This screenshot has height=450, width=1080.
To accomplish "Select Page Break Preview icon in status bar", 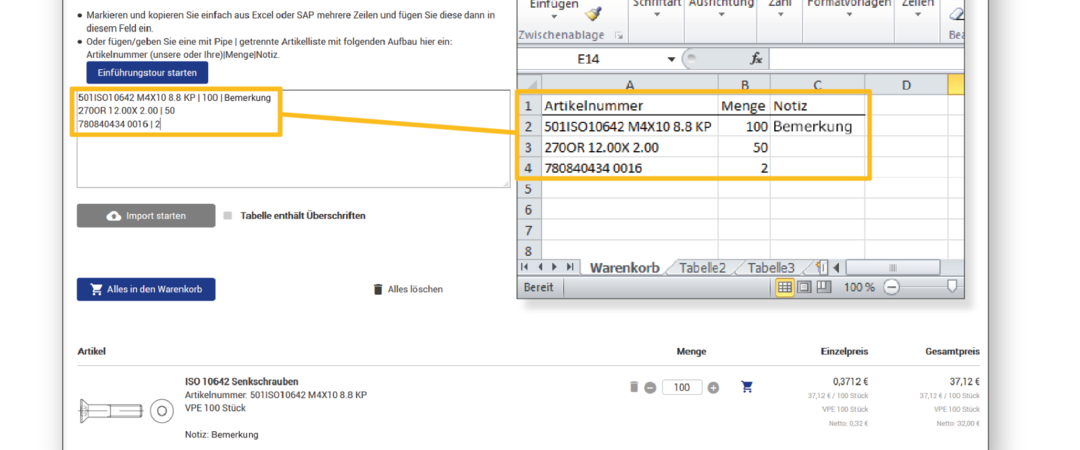I will [x=824, y=287].
